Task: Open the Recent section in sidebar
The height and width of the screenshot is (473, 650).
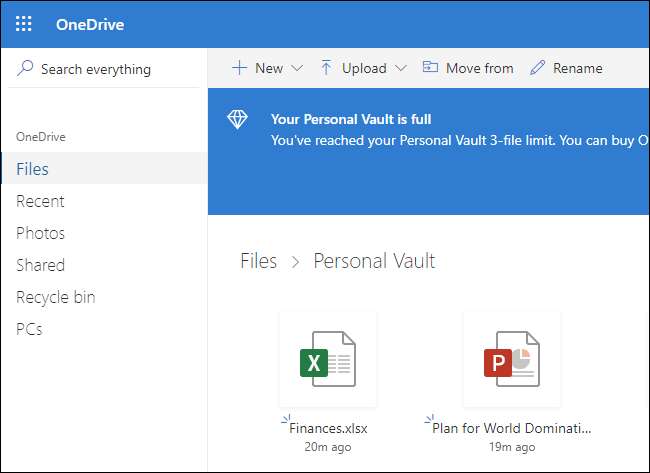Action: [40, 201]
